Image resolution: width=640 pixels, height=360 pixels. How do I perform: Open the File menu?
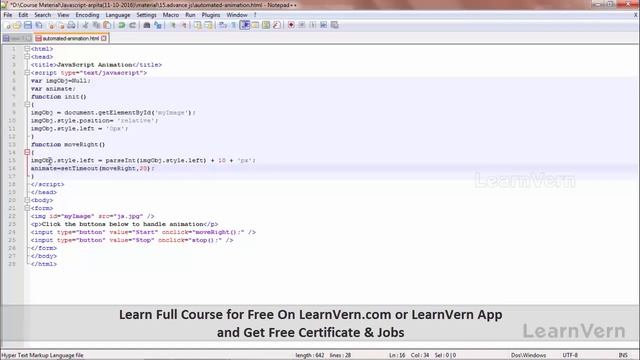[8, 15]
